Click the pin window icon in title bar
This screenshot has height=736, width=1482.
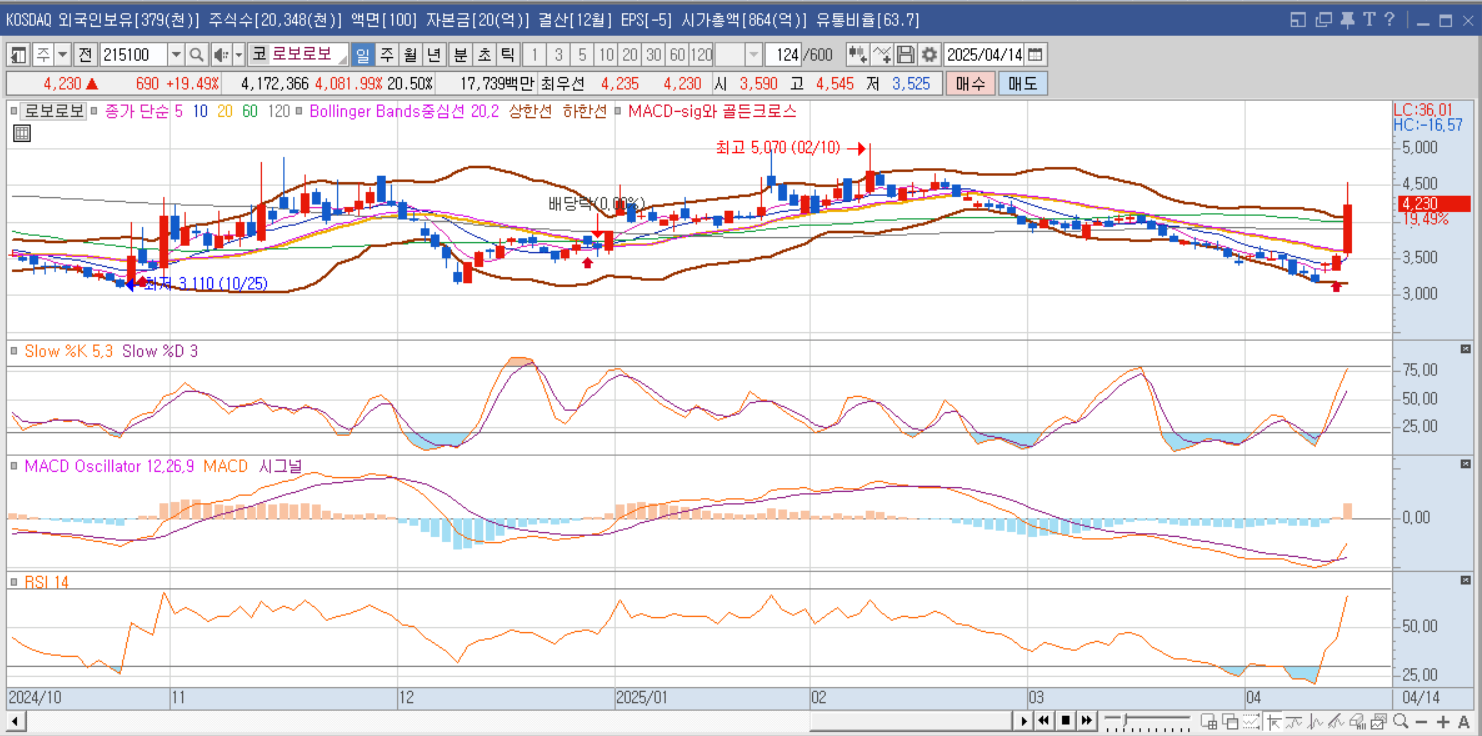(x=1347, y=19)
